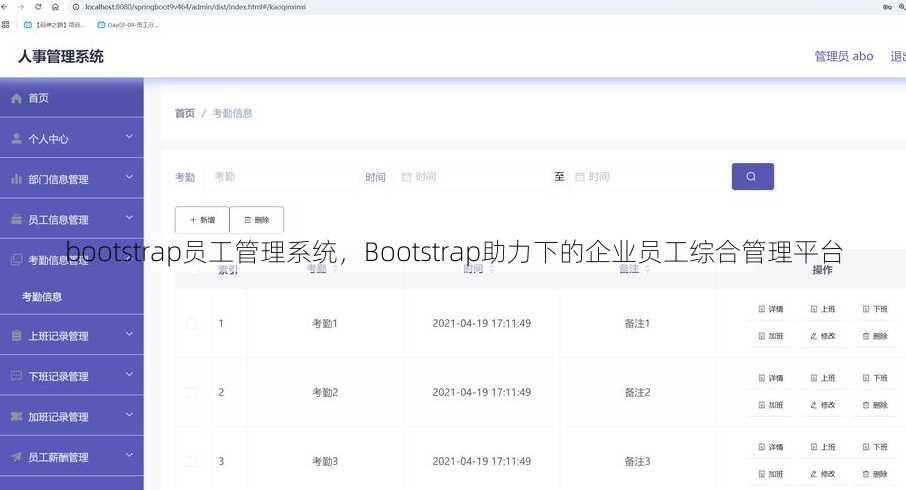
Task: Click 加班 in the 考勤3 row
Action: 770,474
